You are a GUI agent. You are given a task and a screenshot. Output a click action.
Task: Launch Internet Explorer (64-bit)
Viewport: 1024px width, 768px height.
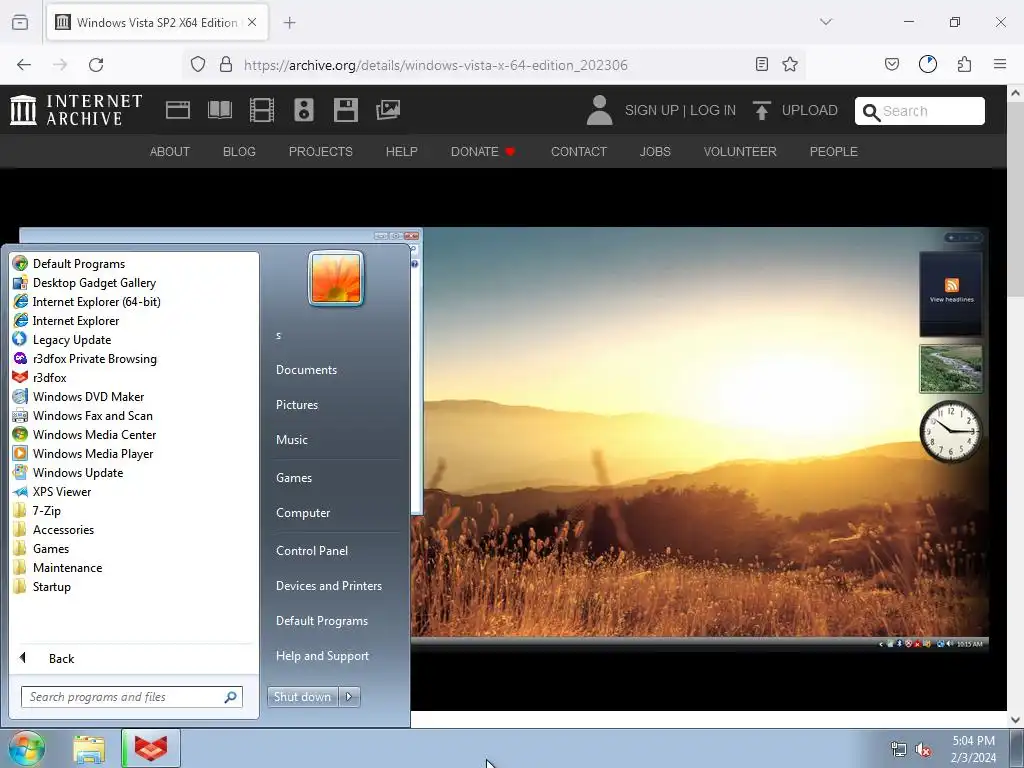[x=134, y=302]
